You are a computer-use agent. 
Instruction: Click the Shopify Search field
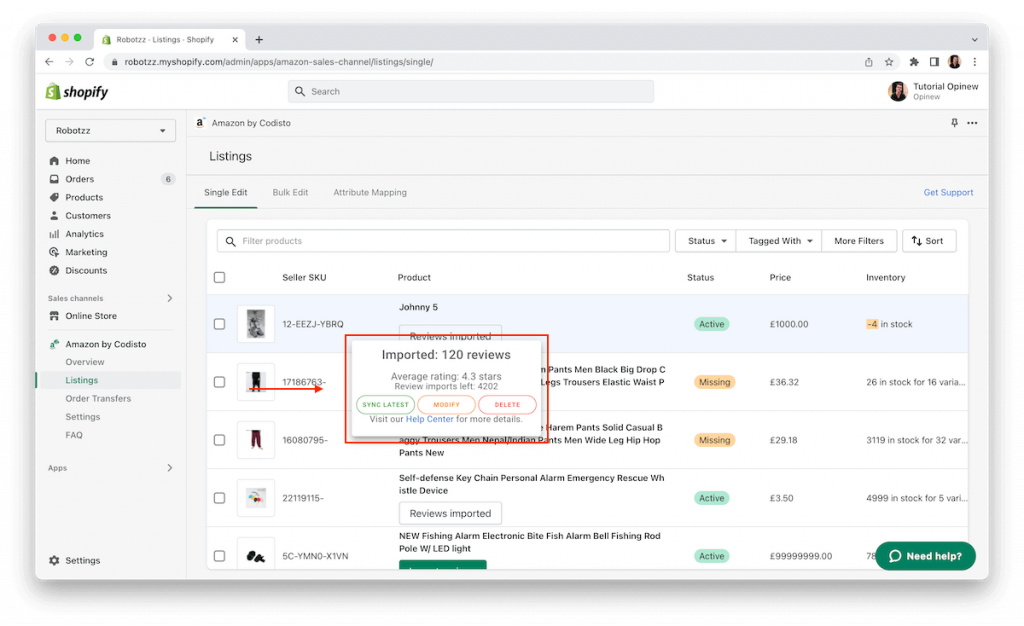pos(471,91)
